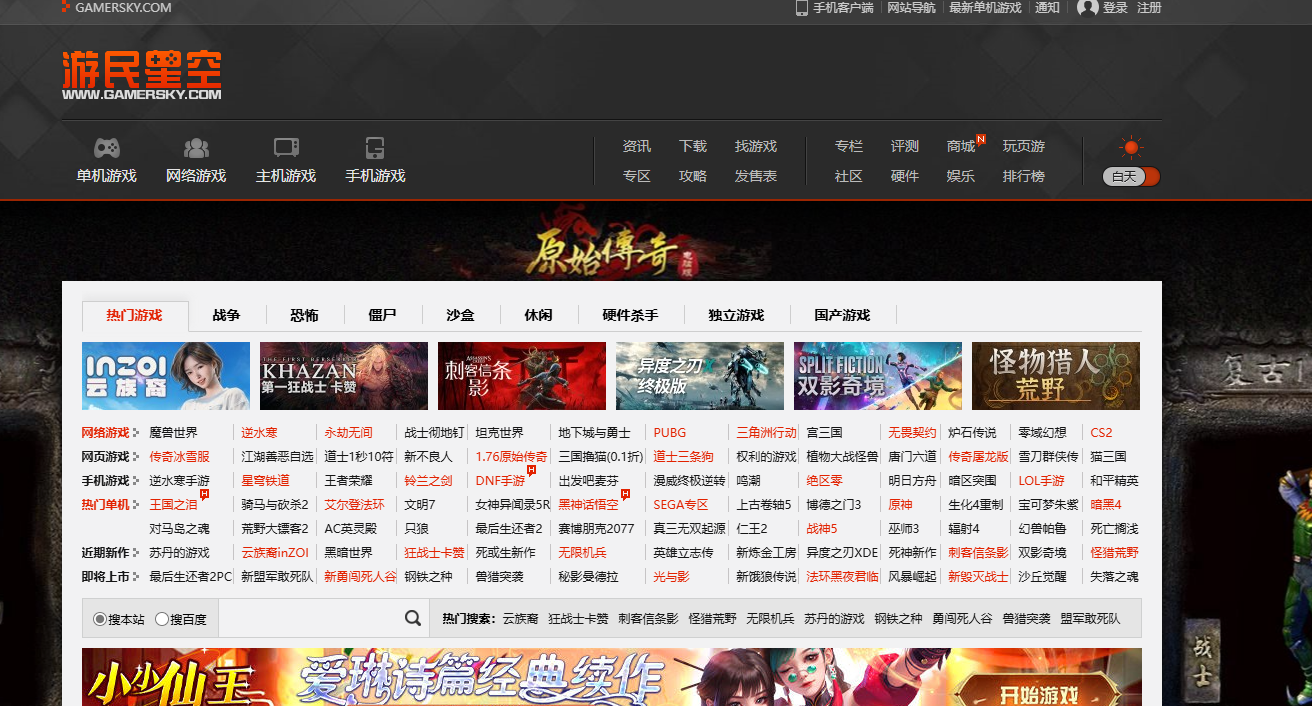Open the 原神 game link
This screenshot has width=1312, height=706.
[x=900, y=505]
